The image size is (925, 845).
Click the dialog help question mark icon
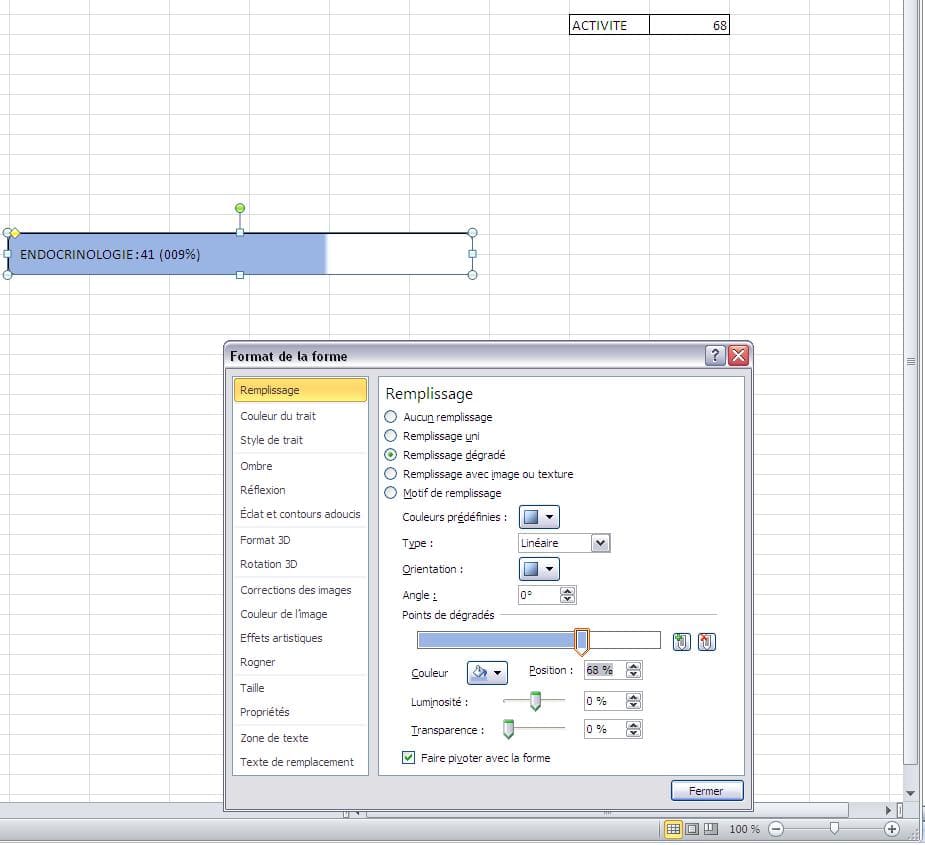pos(715,356)
